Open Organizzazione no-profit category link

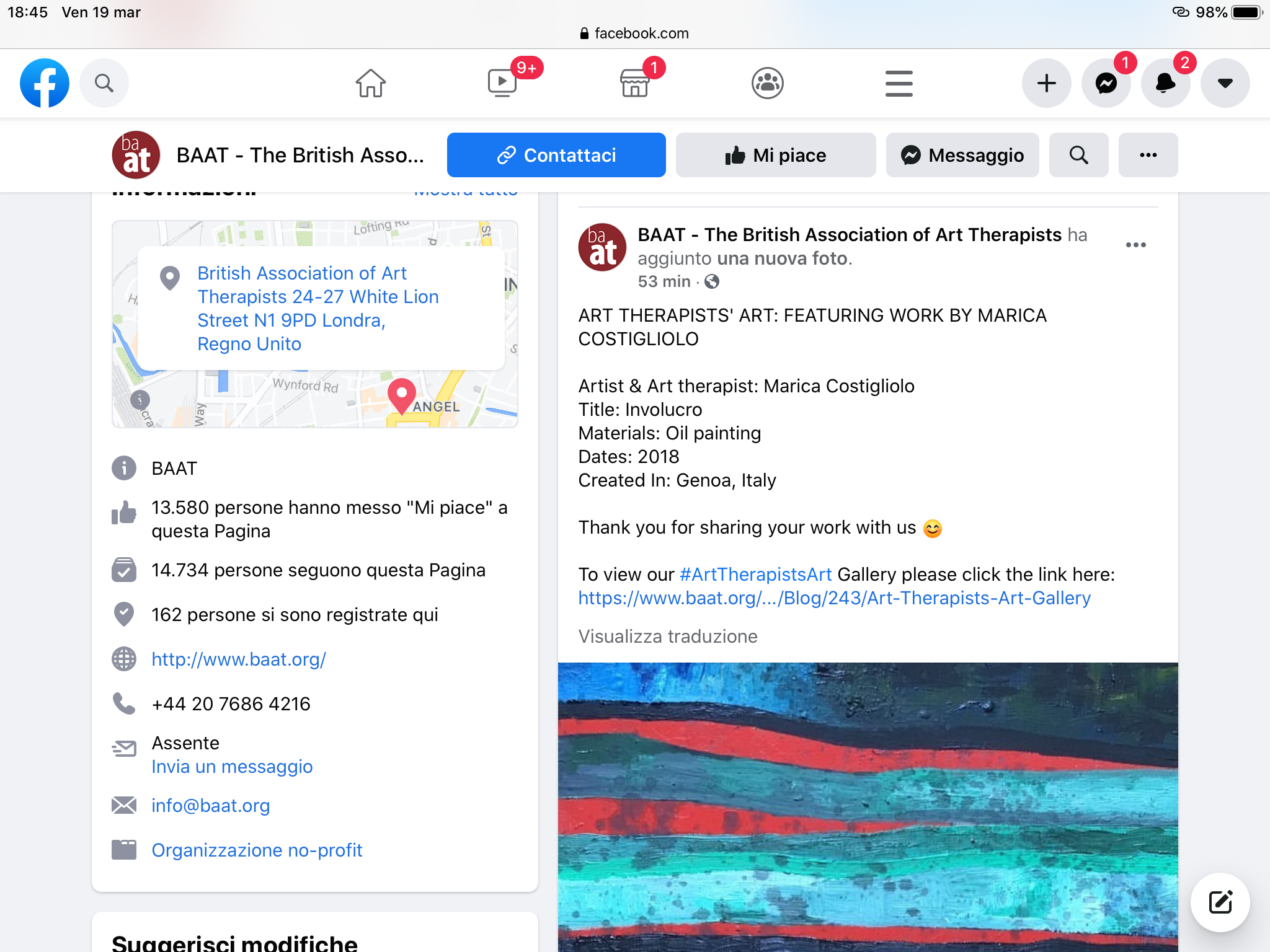[x=257, y=850]
